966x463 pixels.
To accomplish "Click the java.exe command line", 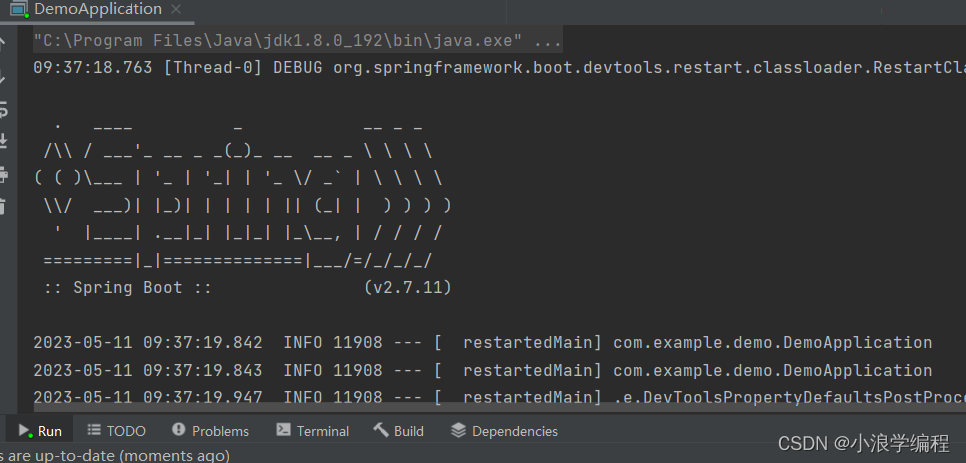I will click(x=297, y=41).
